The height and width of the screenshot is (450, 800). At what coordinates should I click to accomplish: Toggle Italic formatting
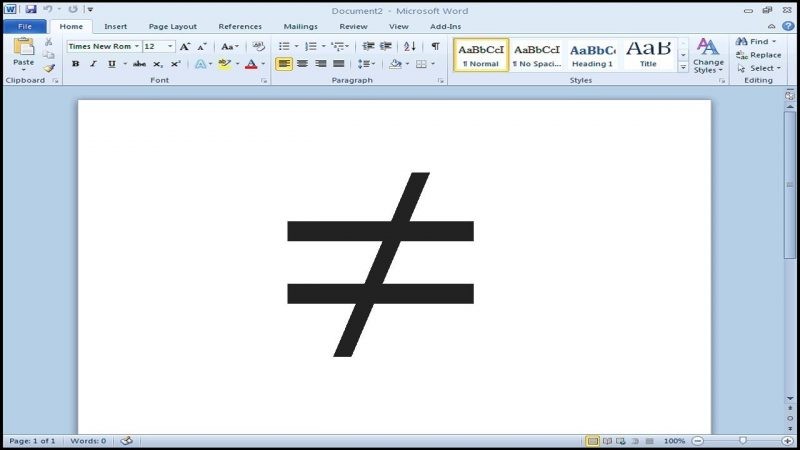click(93, 64)
